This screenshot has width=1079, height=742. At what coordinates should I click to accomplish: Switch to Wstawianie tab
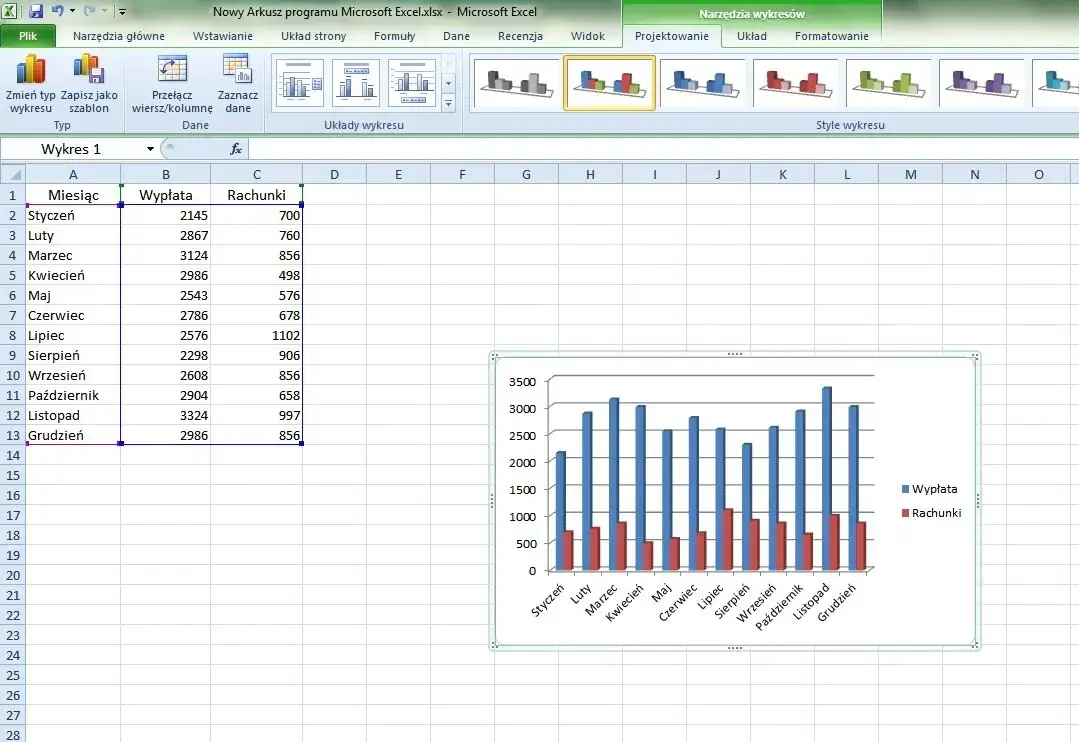[x=222, y=36]
